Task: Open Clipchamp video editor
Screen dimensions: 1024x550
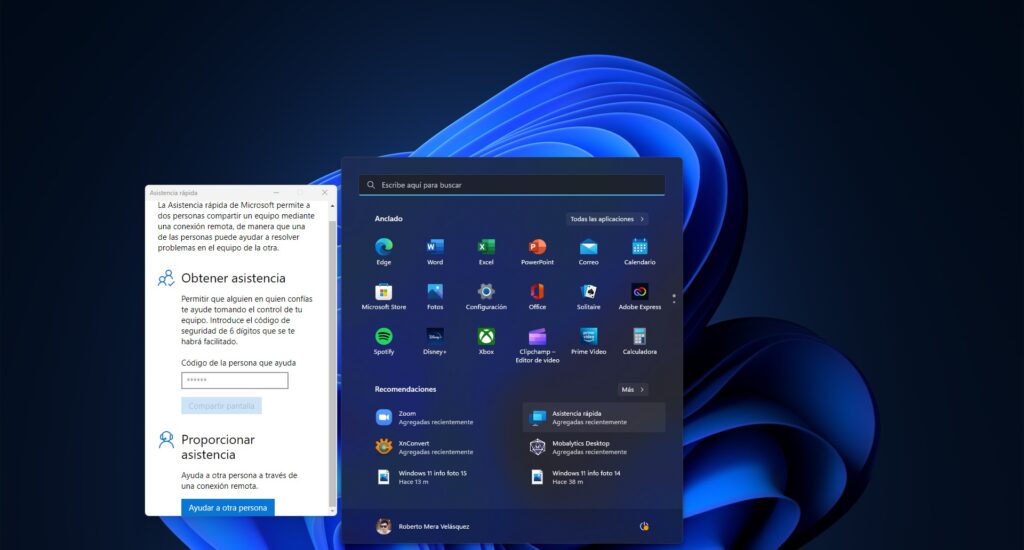Action: pyautogui.click(x=537, y=345)
